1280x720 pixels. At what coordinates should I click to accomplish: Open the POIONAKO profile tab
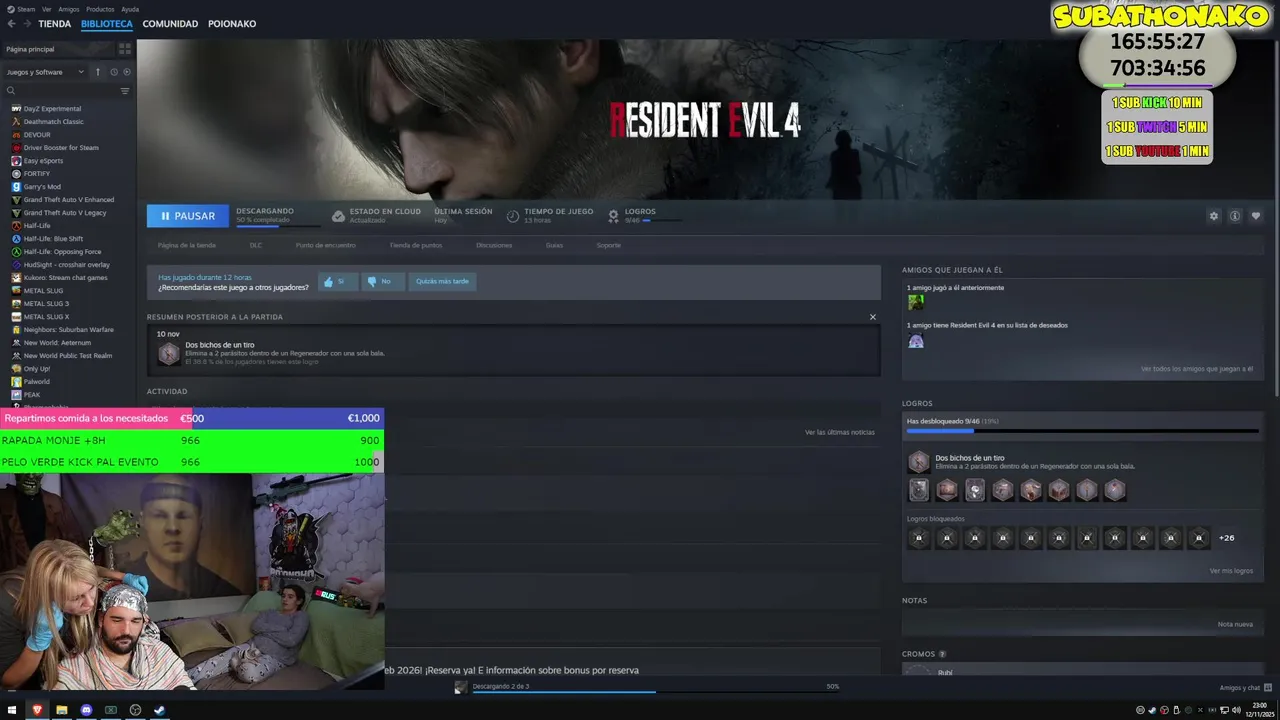232,24
